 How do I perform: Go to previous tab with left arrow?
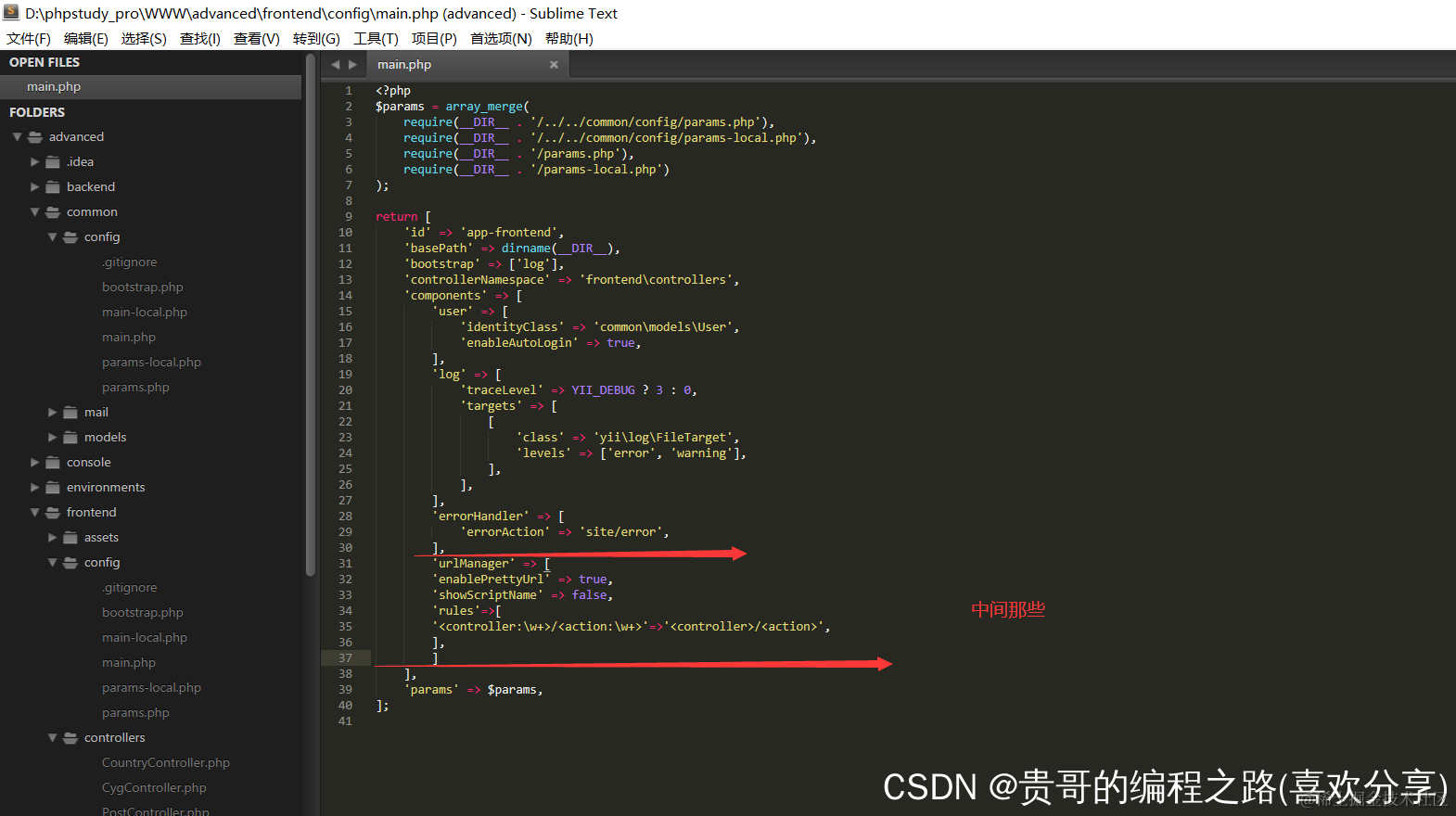click(335, 65)
